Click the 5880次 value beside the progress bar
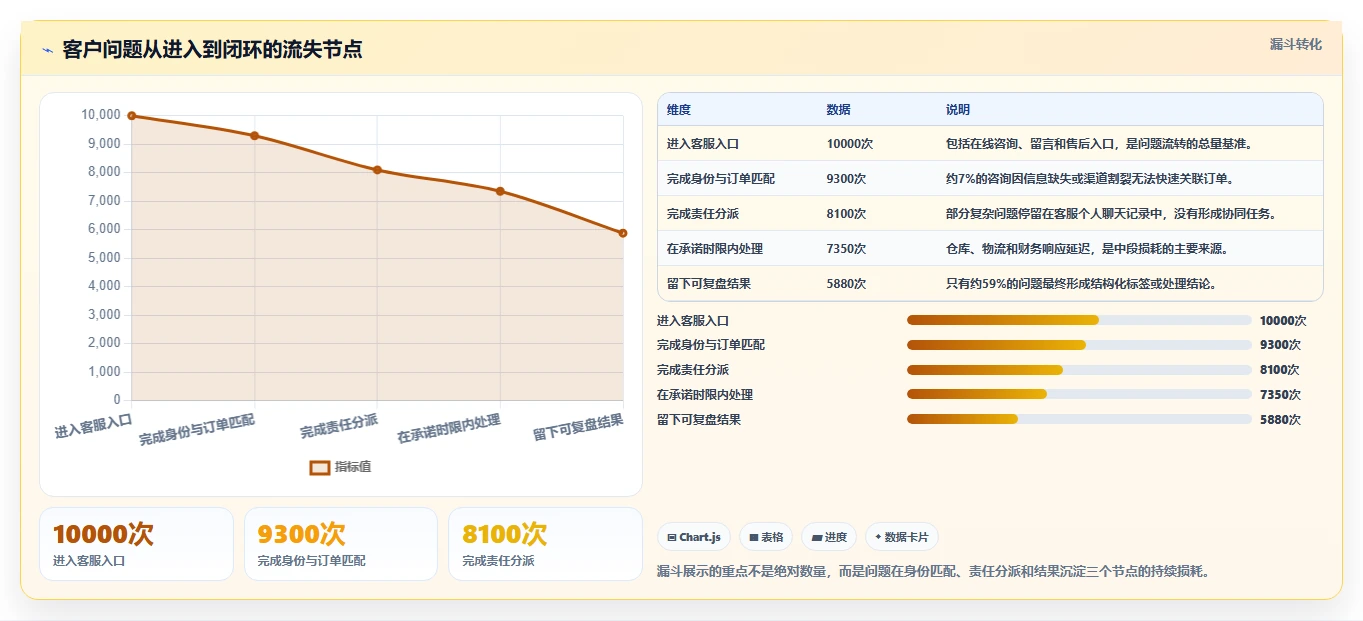This screenshot has width=1363, height=621. [x=1280, y=420]
